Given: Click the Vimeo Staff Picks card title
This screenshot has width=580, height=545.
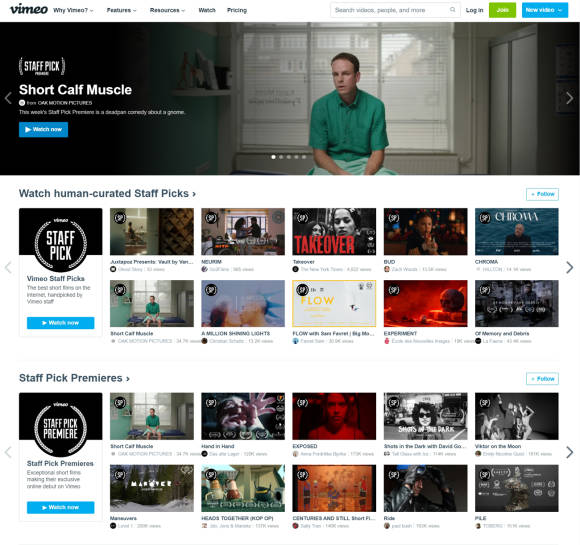Looking at the screenshot, I should tap(55, 279).
